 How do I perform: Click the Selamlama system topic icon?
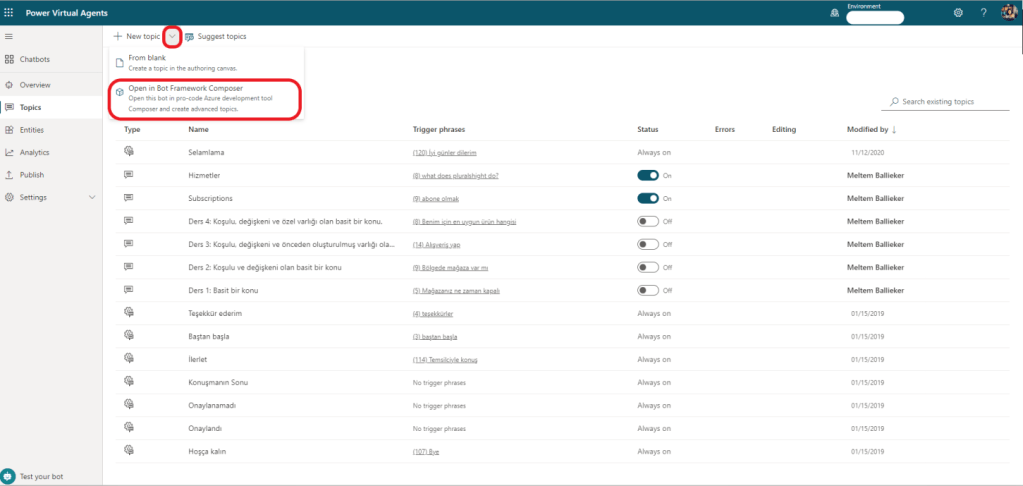(129, 151)
